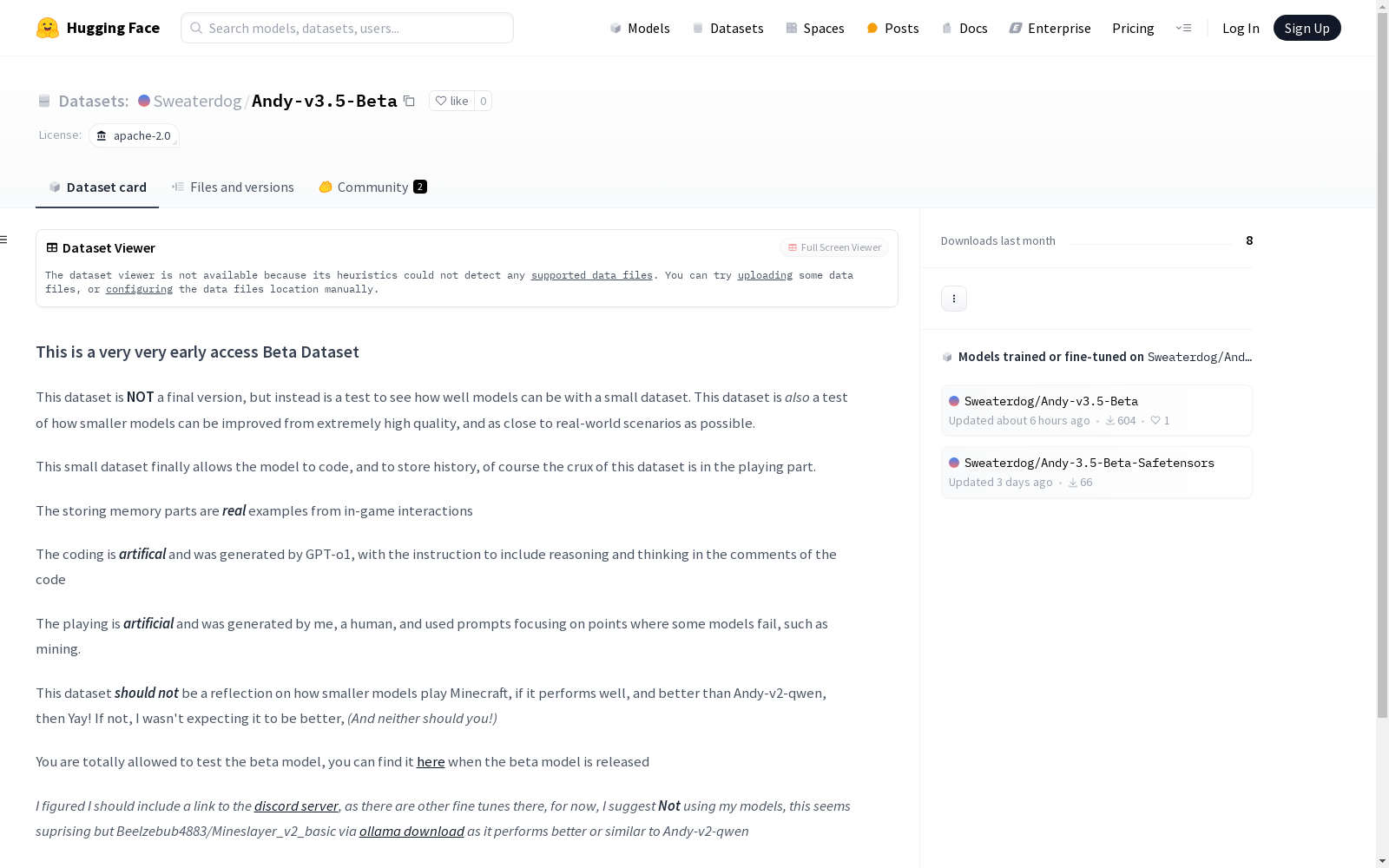Image resolution: width=1389 pixels, height=868 pixels.
Task: Open the ollama download link
Action: coord(411,832)
